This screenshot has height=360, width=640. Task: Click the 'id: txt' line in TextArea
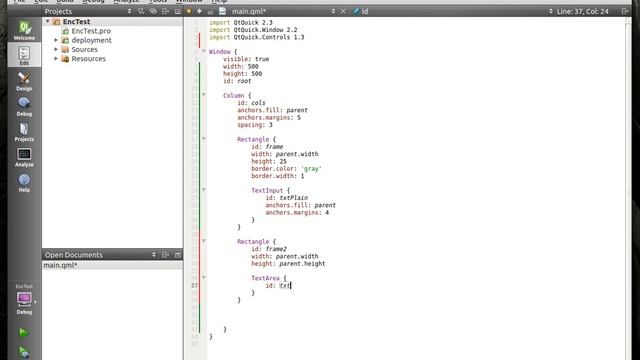pos(278,286)
